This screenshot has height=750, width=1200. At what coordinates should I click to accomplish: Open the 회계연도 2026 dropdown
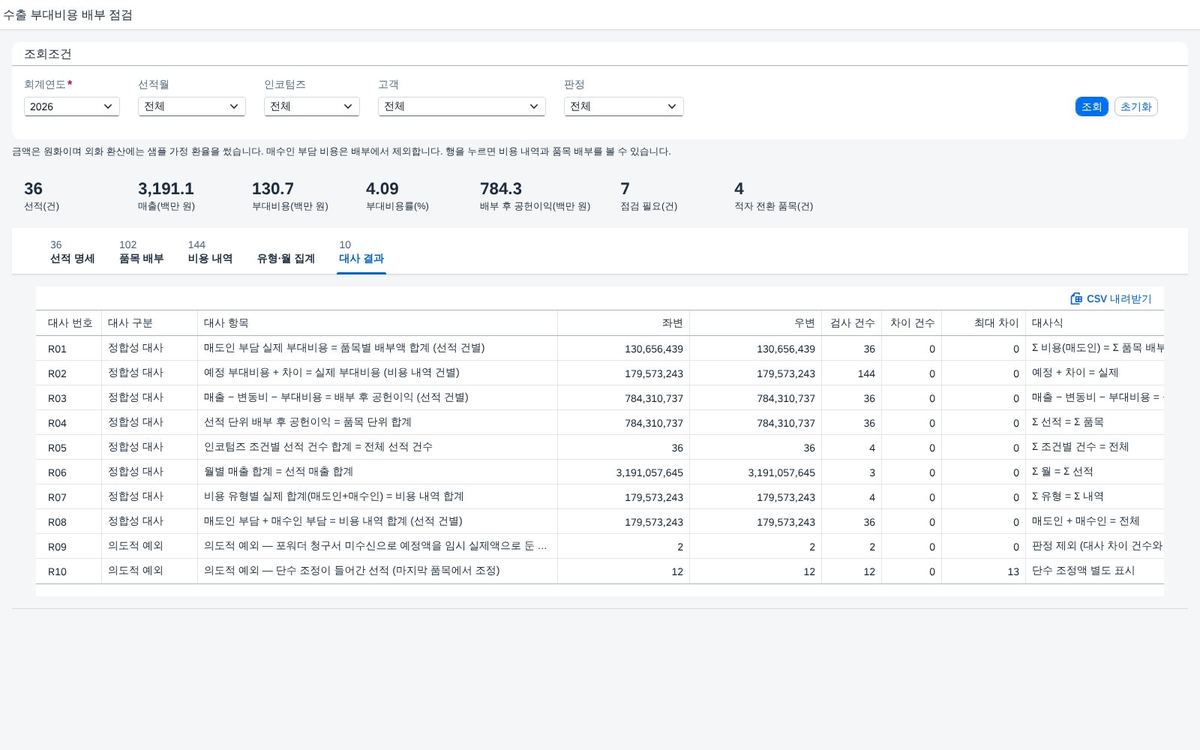point(72,106)
